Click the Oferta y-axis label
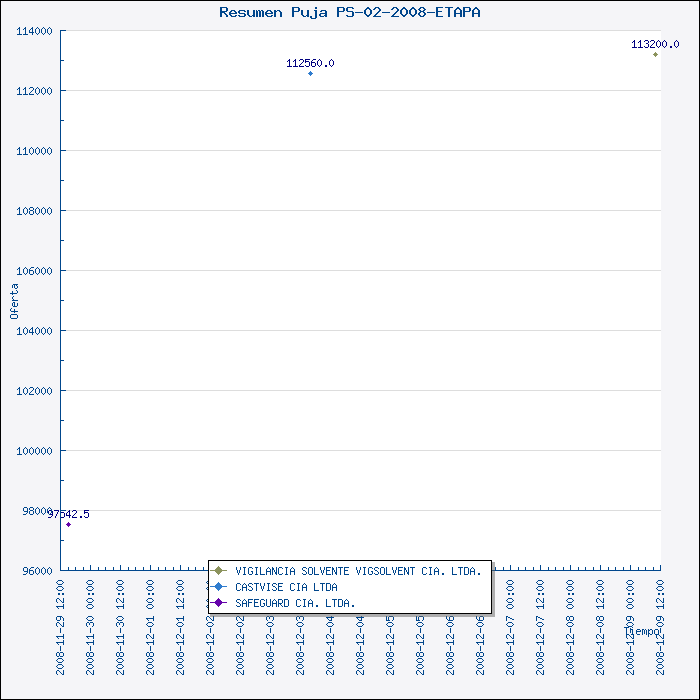This screenshot has height=700, width=700. pos(14,300)
